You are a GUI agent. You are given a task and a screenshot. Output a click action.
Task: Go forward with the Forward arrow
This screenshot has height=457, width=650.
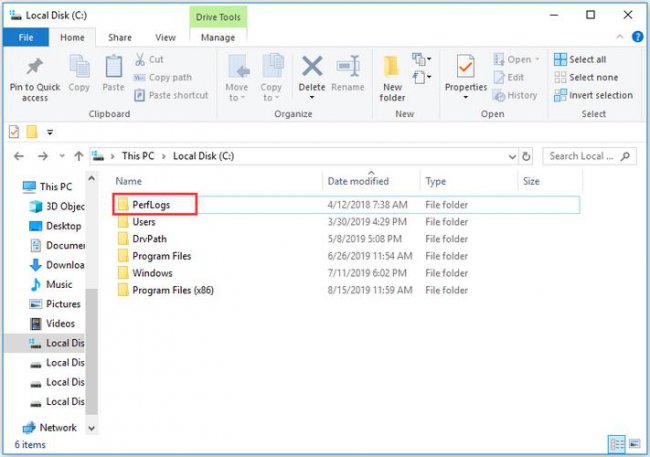42,156
